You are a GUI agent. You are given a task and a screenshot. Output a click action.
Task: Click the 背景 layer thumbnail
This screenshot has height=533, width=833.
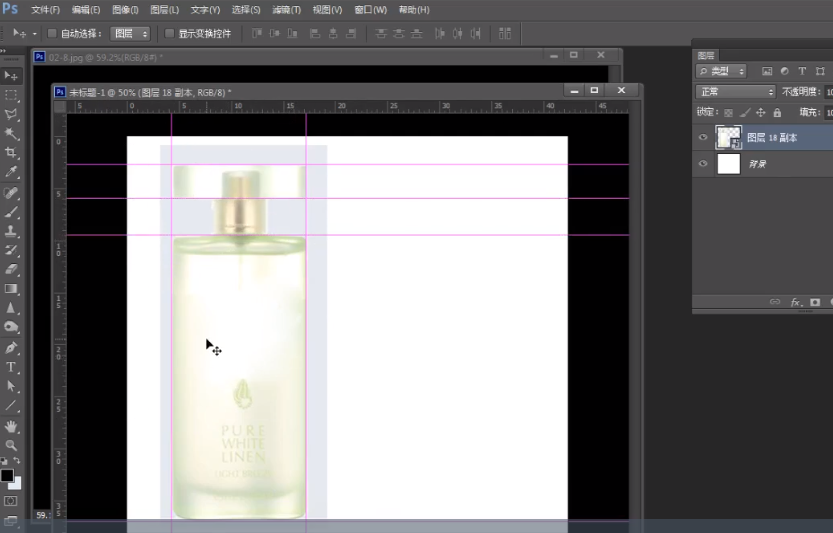pos(728,164)
